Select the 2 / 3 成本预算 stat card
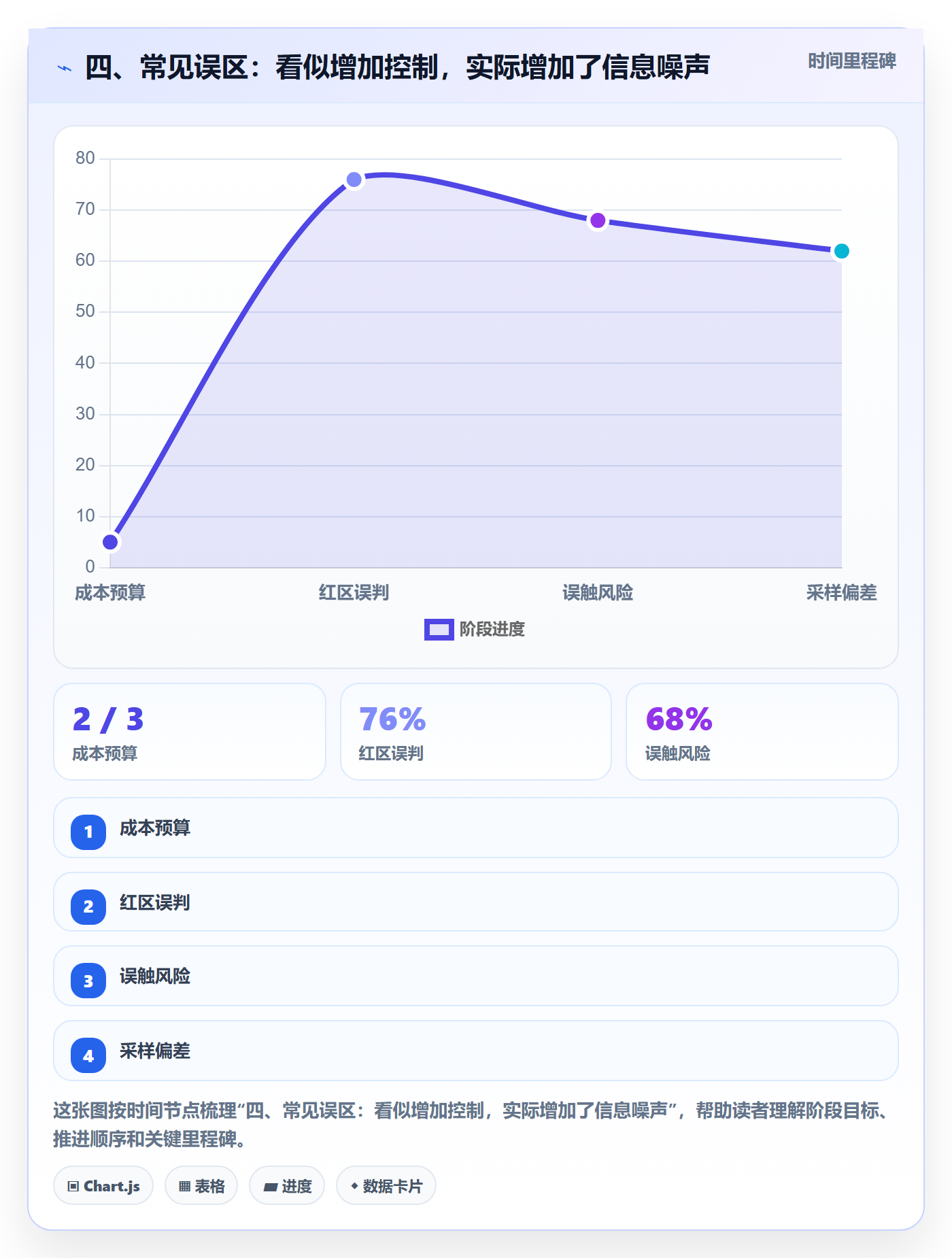 point(190,732)
